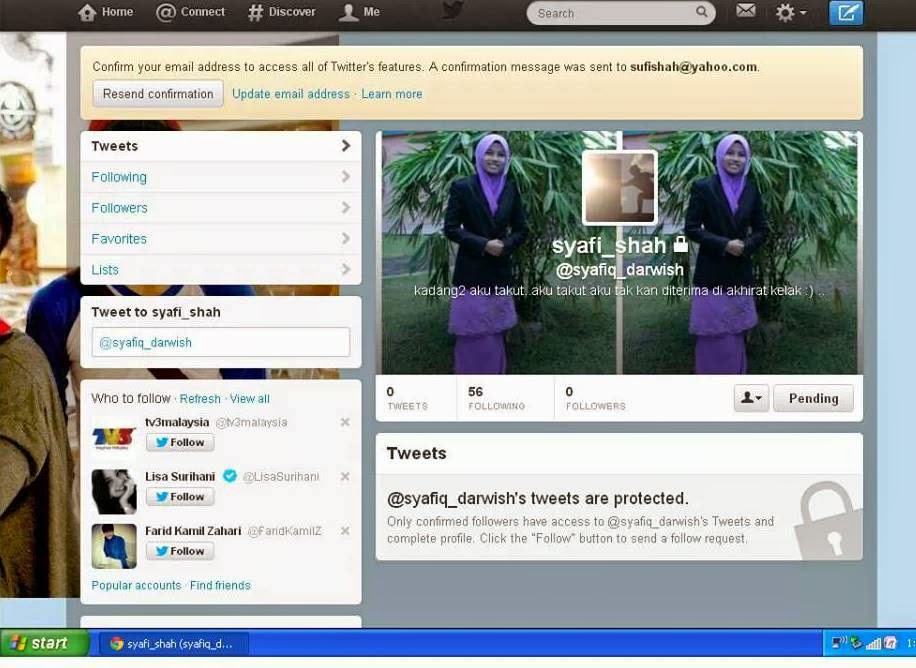Open Farid Kamil Zahari profile name
Viewport: 916px width, 668px height.
(193, 531)
